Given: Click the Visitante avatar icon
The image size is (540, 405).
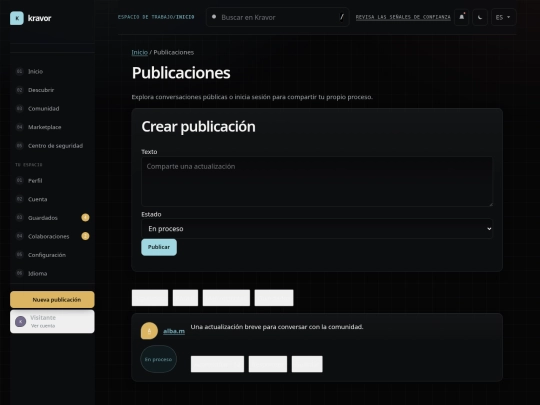Looking at the screenshot, I should pos(21,322).
